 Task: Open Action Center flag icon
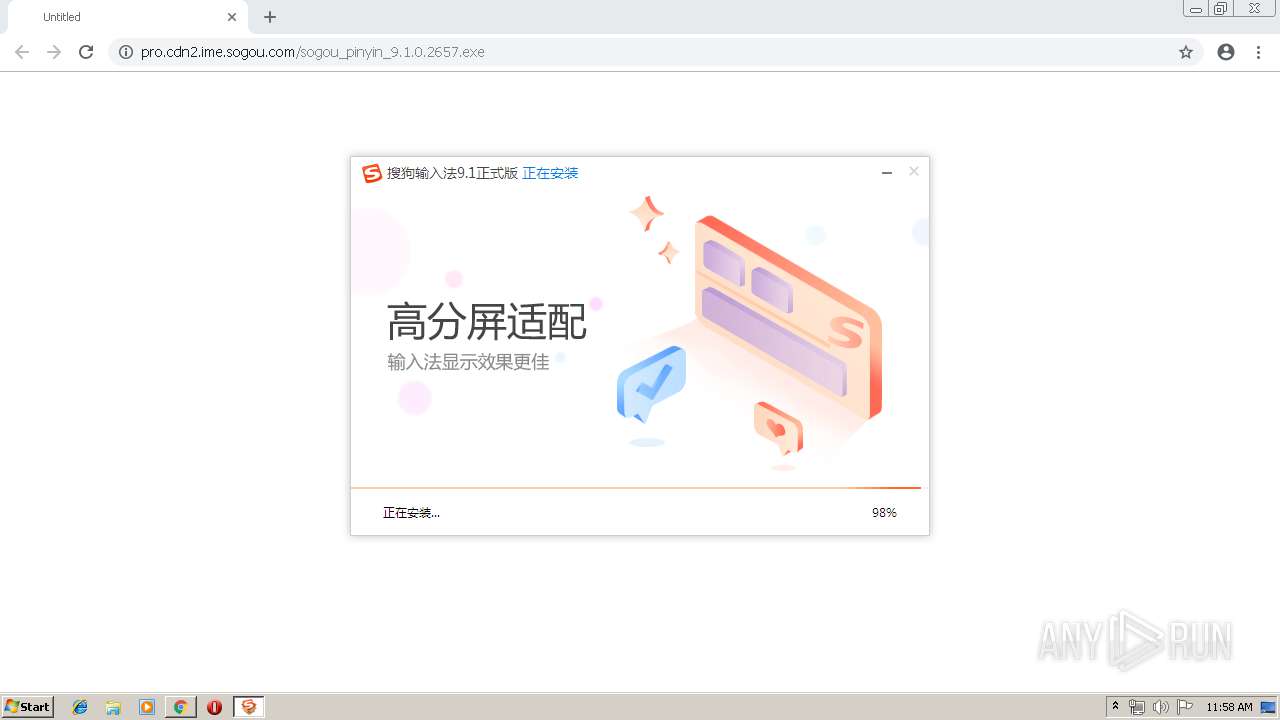coord(1185,707)
